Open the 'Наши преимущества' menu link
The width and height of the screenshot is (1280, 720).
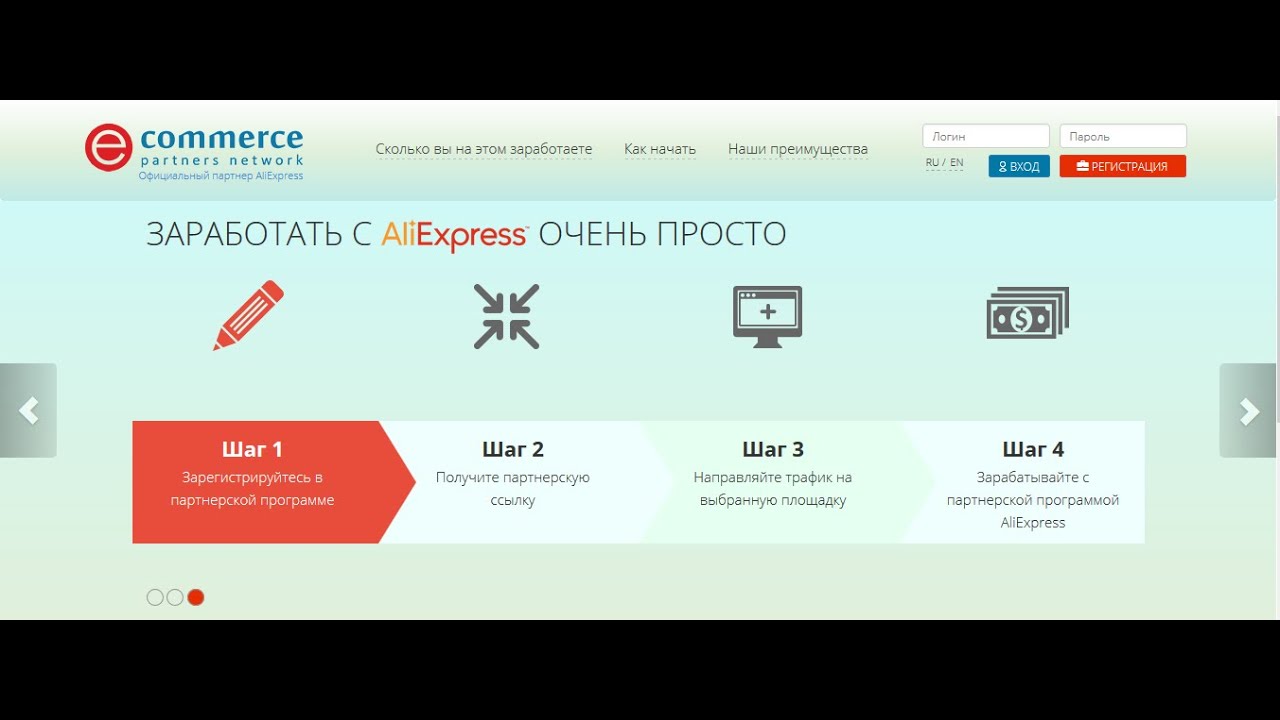tap(798, 149)
